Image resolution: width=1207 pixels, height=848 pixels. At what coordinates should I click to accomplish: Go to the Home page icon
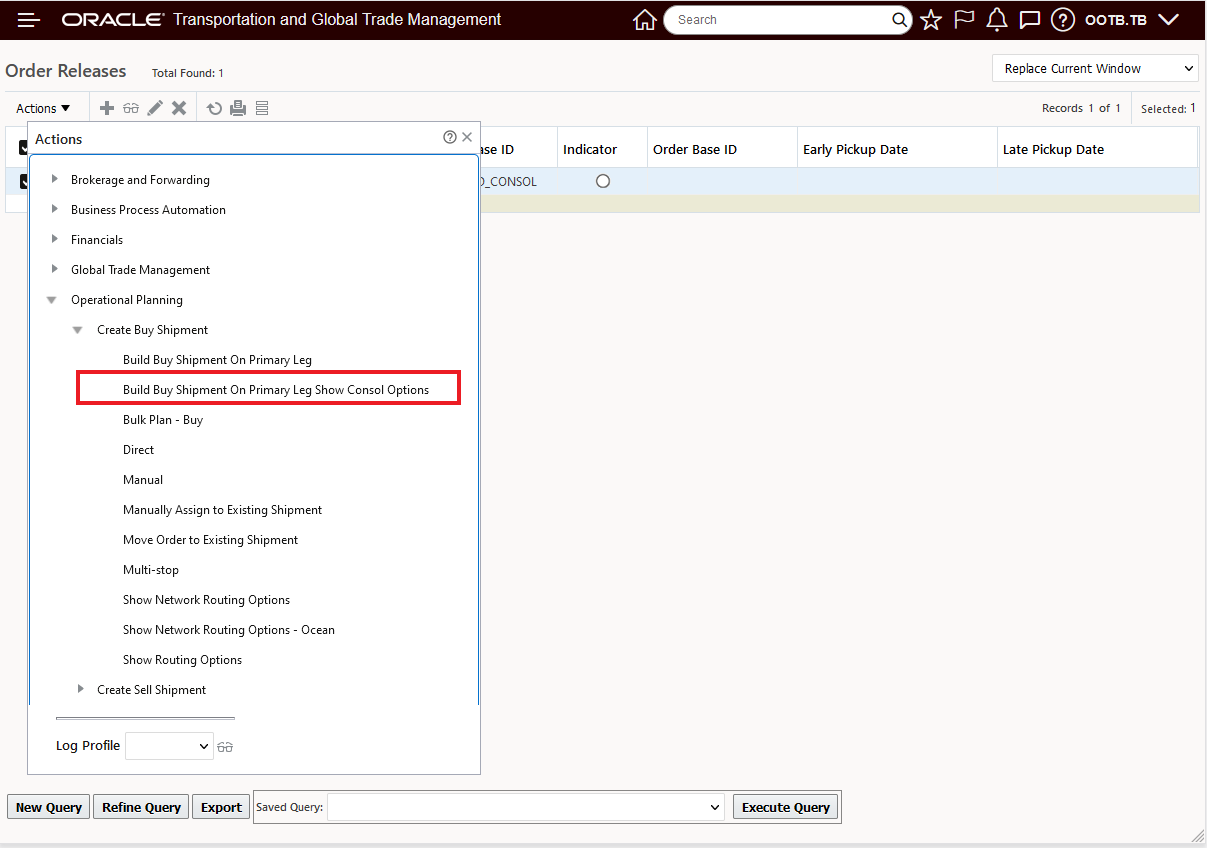click(x=645, y=19)
